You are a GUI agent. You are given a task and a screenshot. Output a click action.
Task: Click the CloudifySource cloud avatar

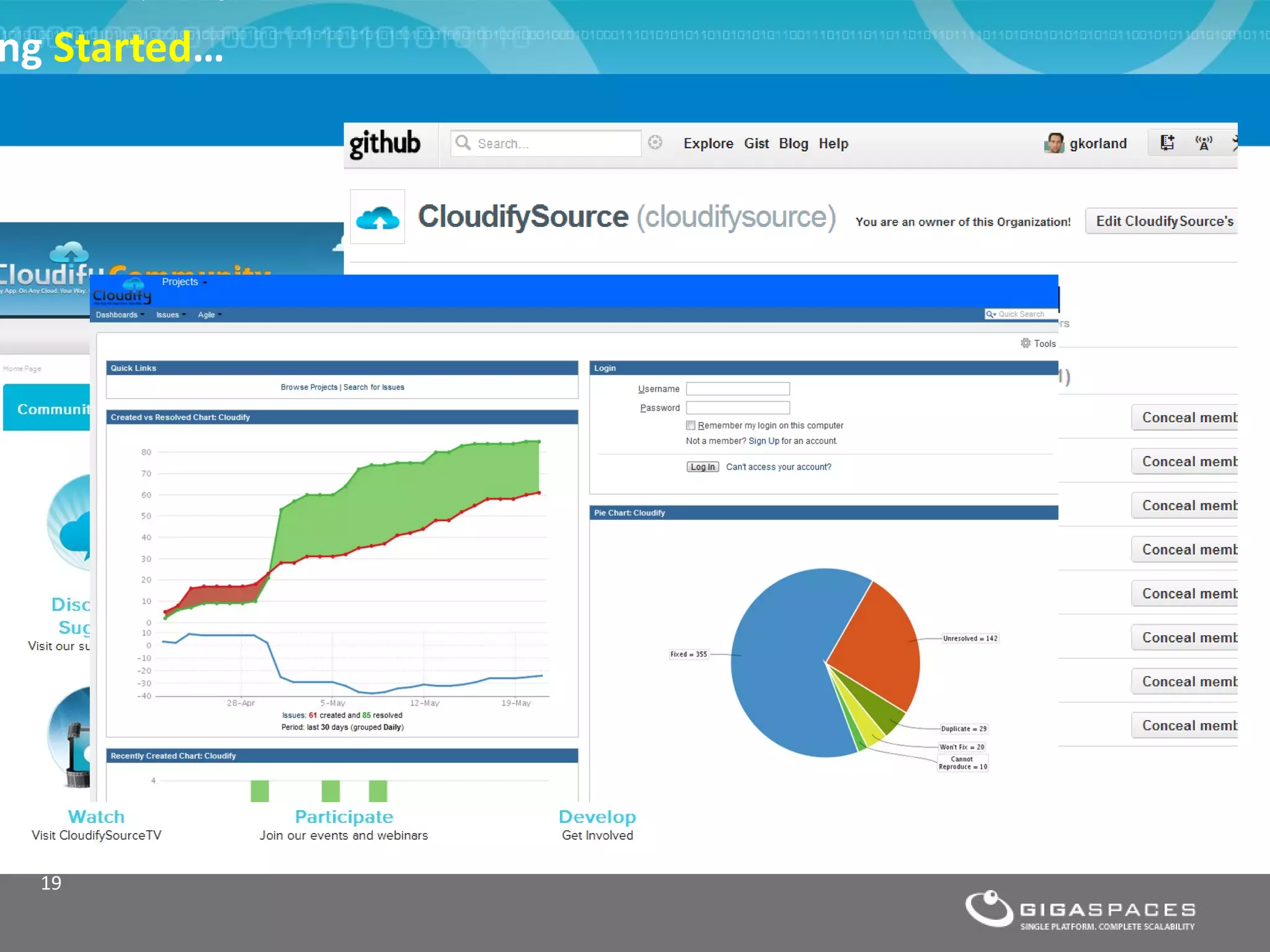[378, 217]
